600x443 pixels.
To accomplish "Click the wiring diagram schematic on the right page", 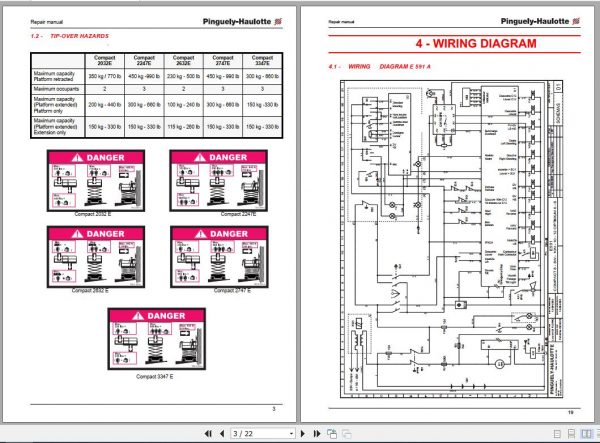I will [452, 239].
